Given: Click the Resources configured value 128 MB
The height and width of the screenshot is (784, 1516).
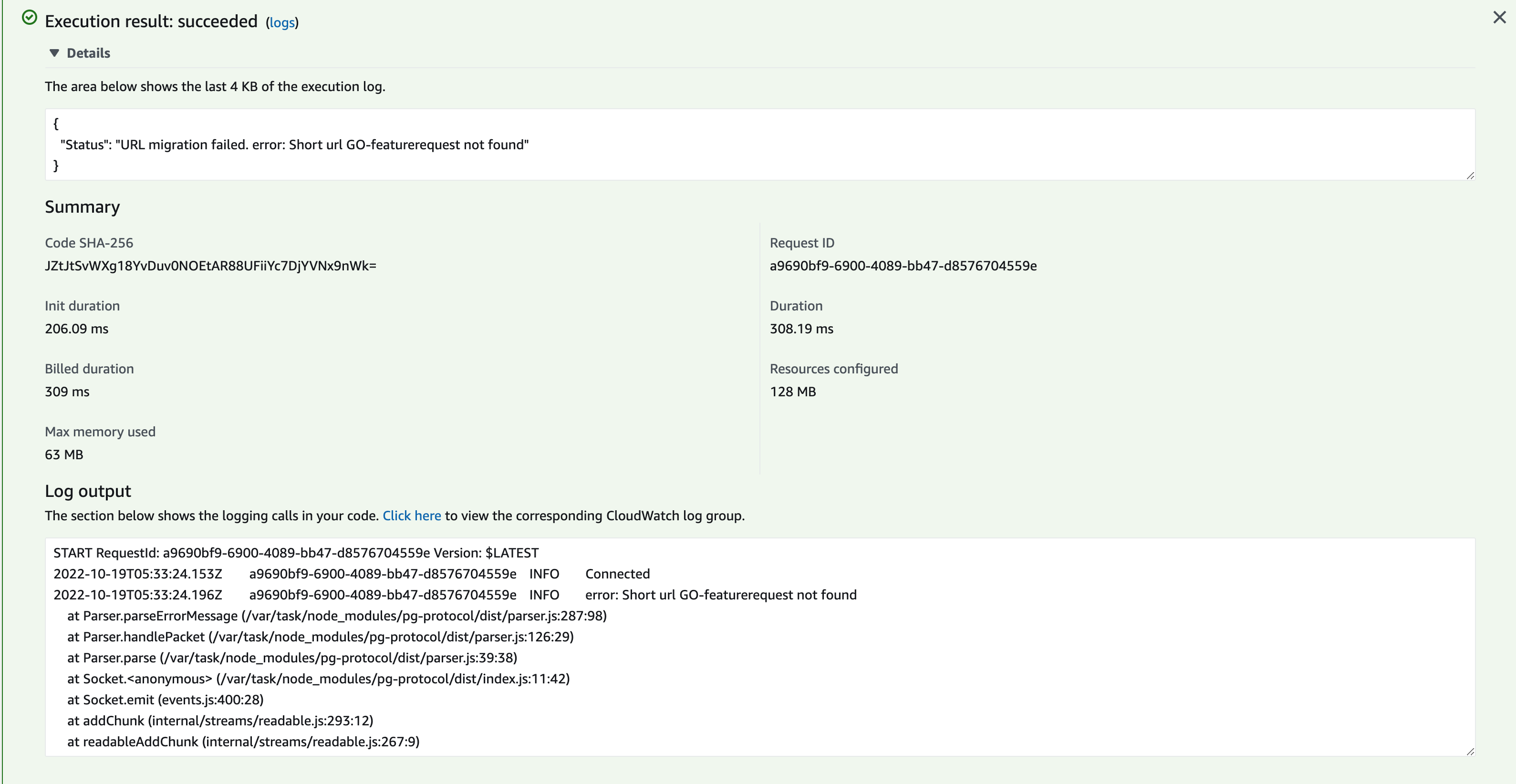Looking at the screenshot, I should click(x=793, y=391).
